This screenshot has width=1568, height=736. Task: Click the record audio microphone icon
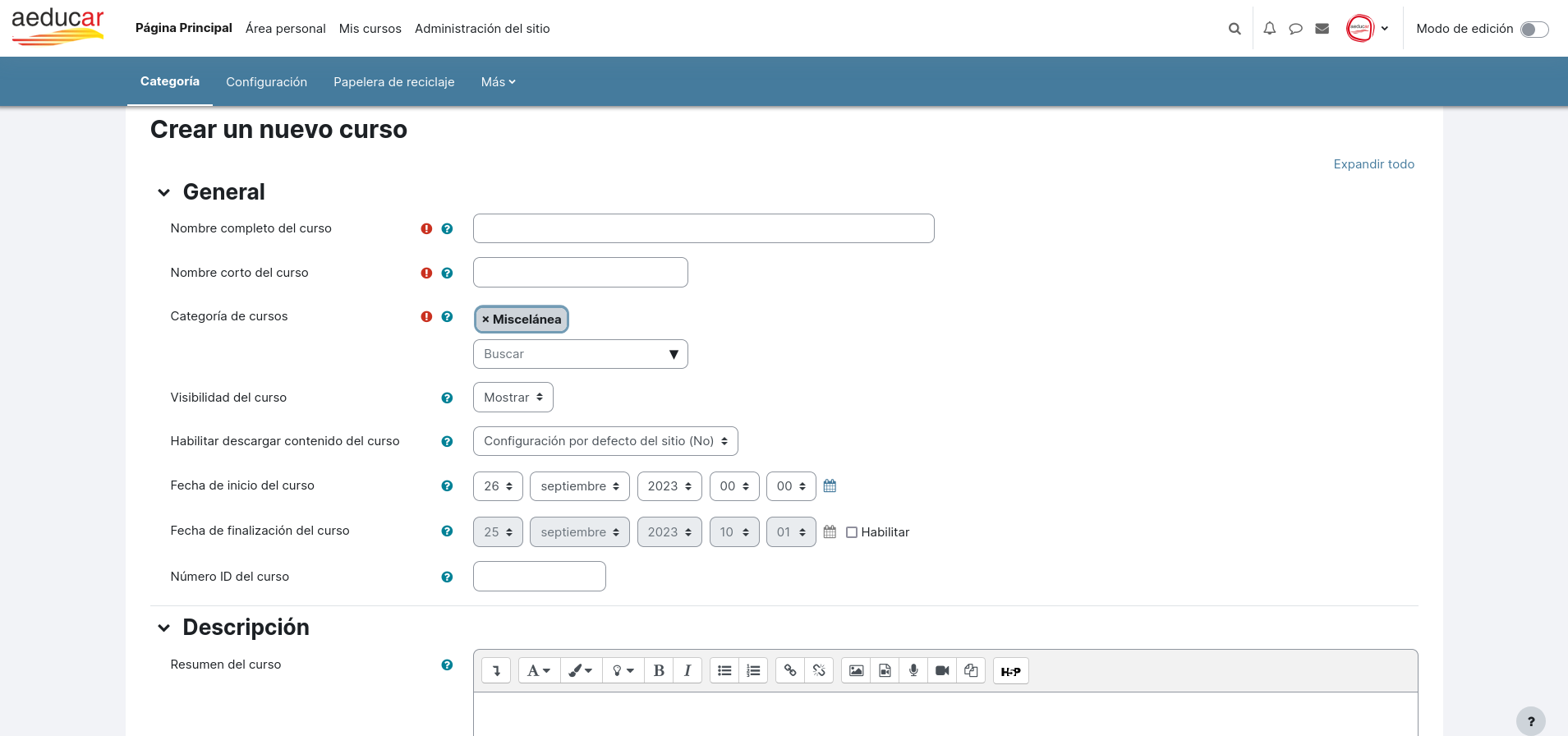913,671
